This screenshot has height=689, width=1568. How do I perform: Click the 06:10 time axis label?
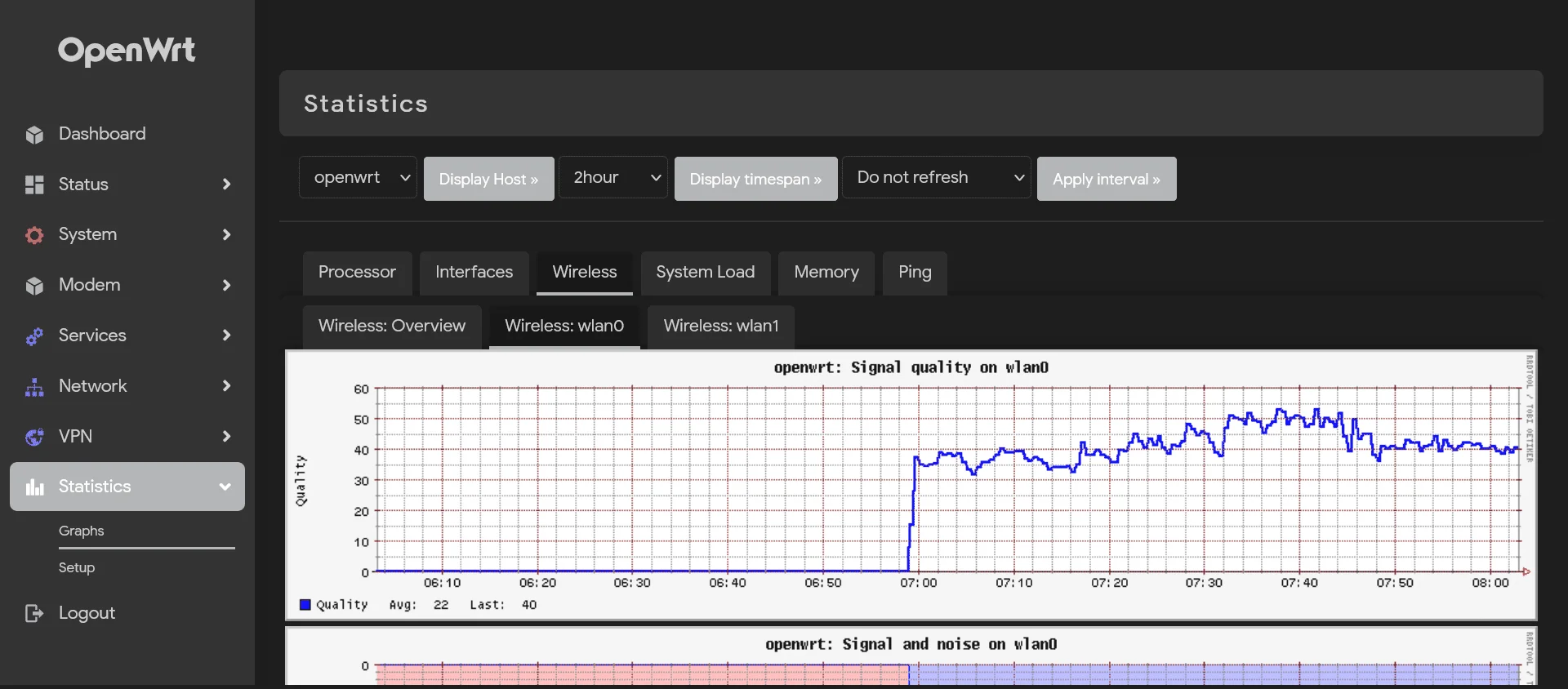442,583
